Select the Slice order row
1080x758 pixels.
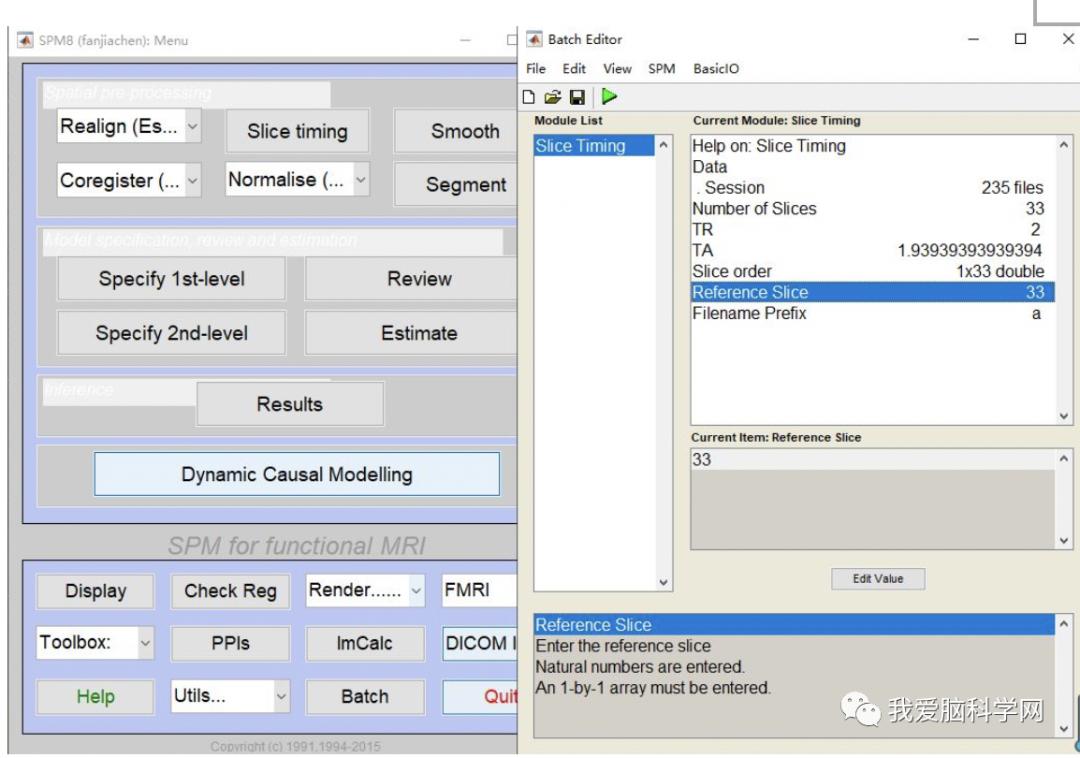coord(873,271)
